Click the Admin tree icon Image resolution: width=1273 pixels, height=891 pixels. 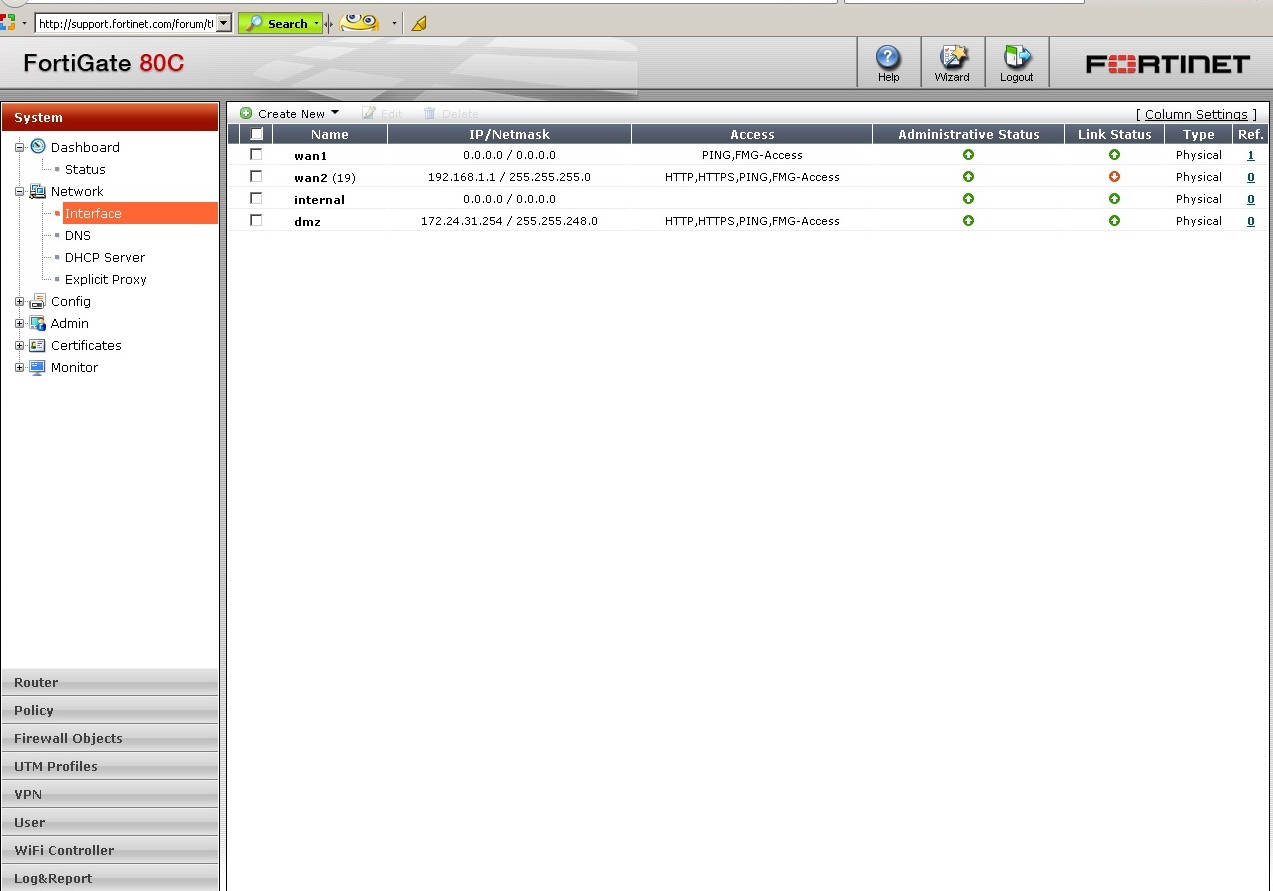(38, 323)
